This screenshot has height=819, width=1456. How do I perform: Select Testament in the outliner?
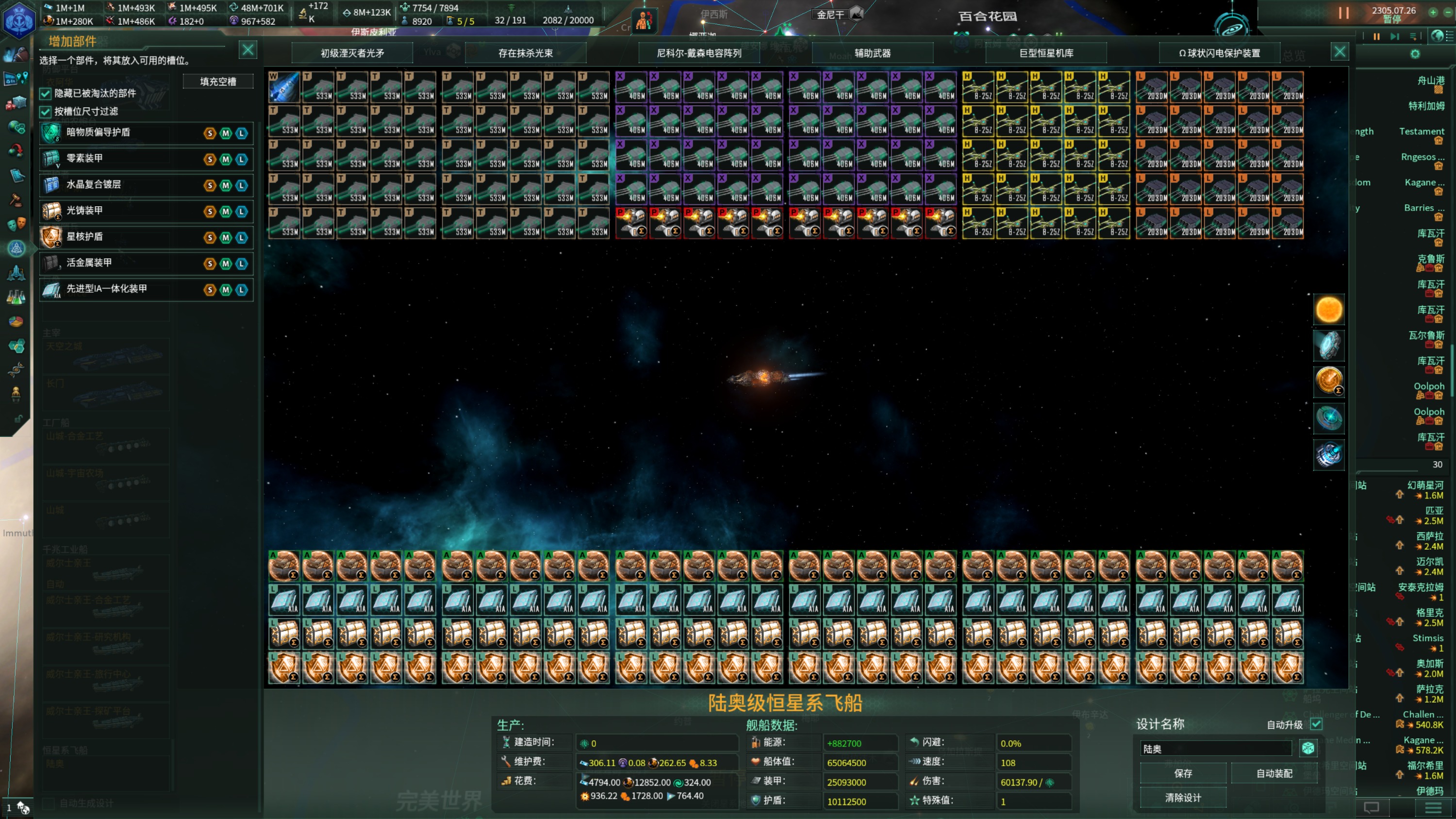tap(1422, 132)
